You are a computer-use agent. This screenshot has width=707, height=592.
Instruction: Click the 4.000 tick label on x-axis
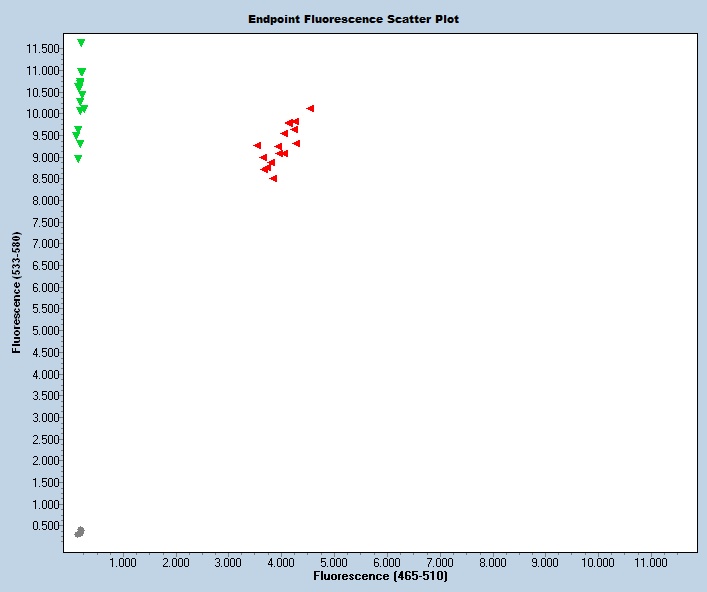(280, 563)
